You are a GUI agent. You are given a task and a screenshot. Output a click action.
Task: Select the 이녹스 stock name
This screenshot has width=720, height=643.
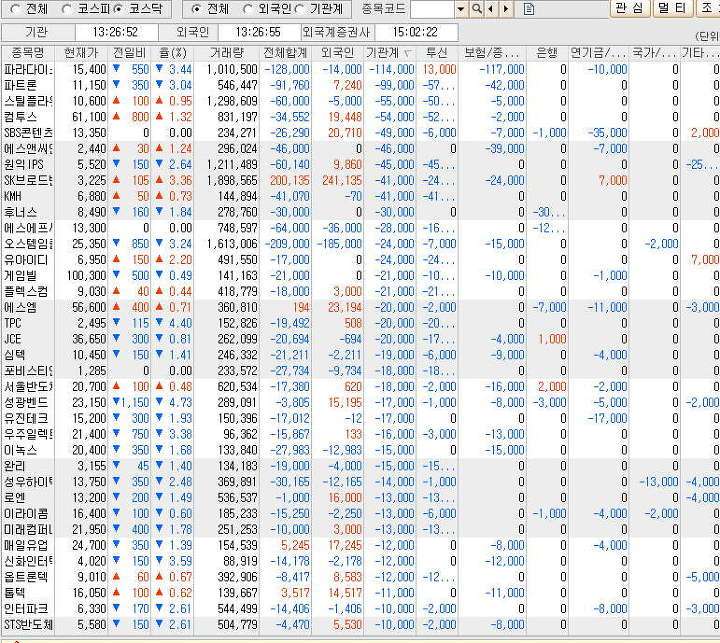(x=20, y=450)
